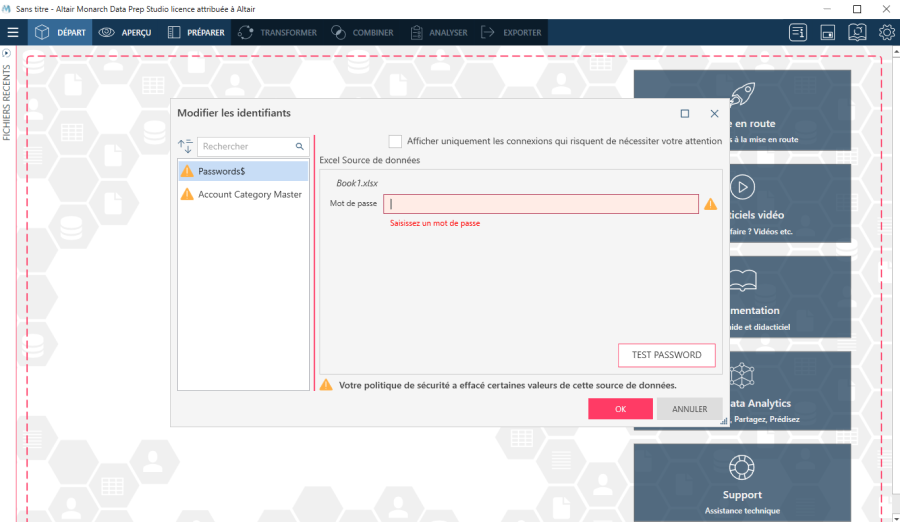Screen dimensions: 900x522
Task: Click the sort order icon beside Rechercher
Action: point(185,146)
